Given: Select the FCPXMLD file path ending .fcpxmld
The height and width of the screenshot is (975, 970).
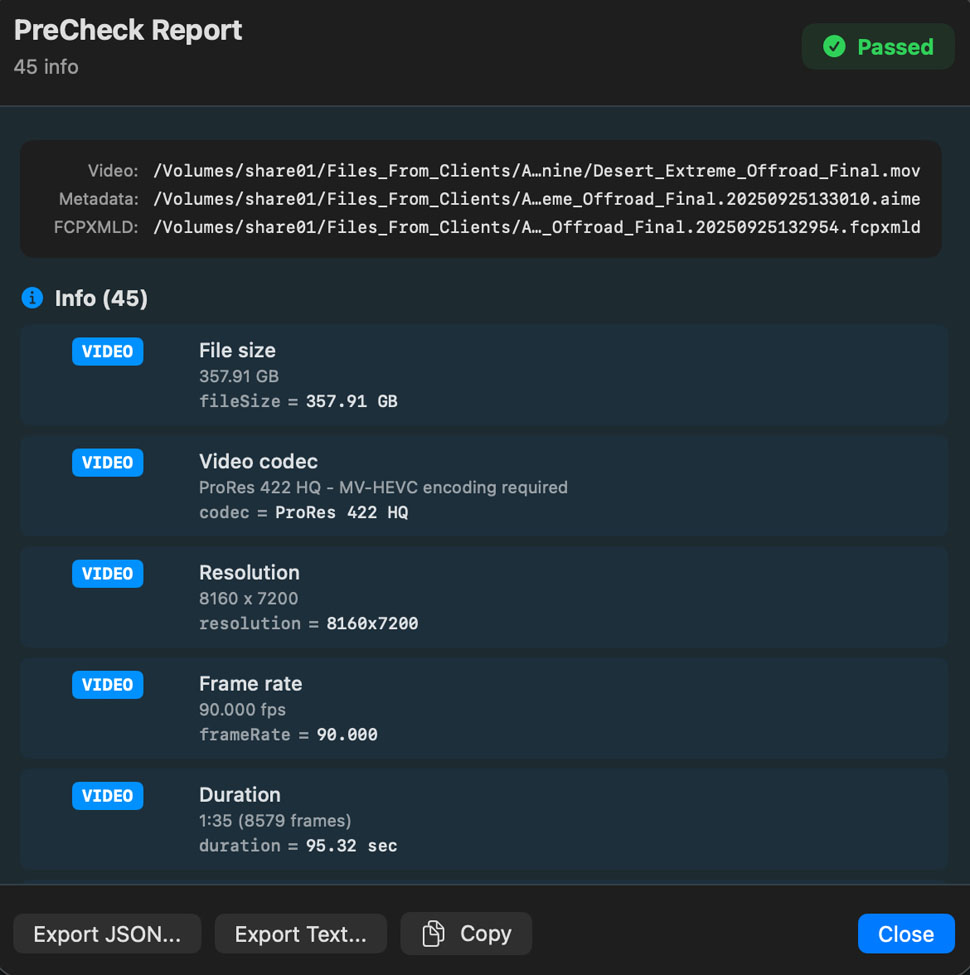Looking at the screenshot, I should 536,227.
